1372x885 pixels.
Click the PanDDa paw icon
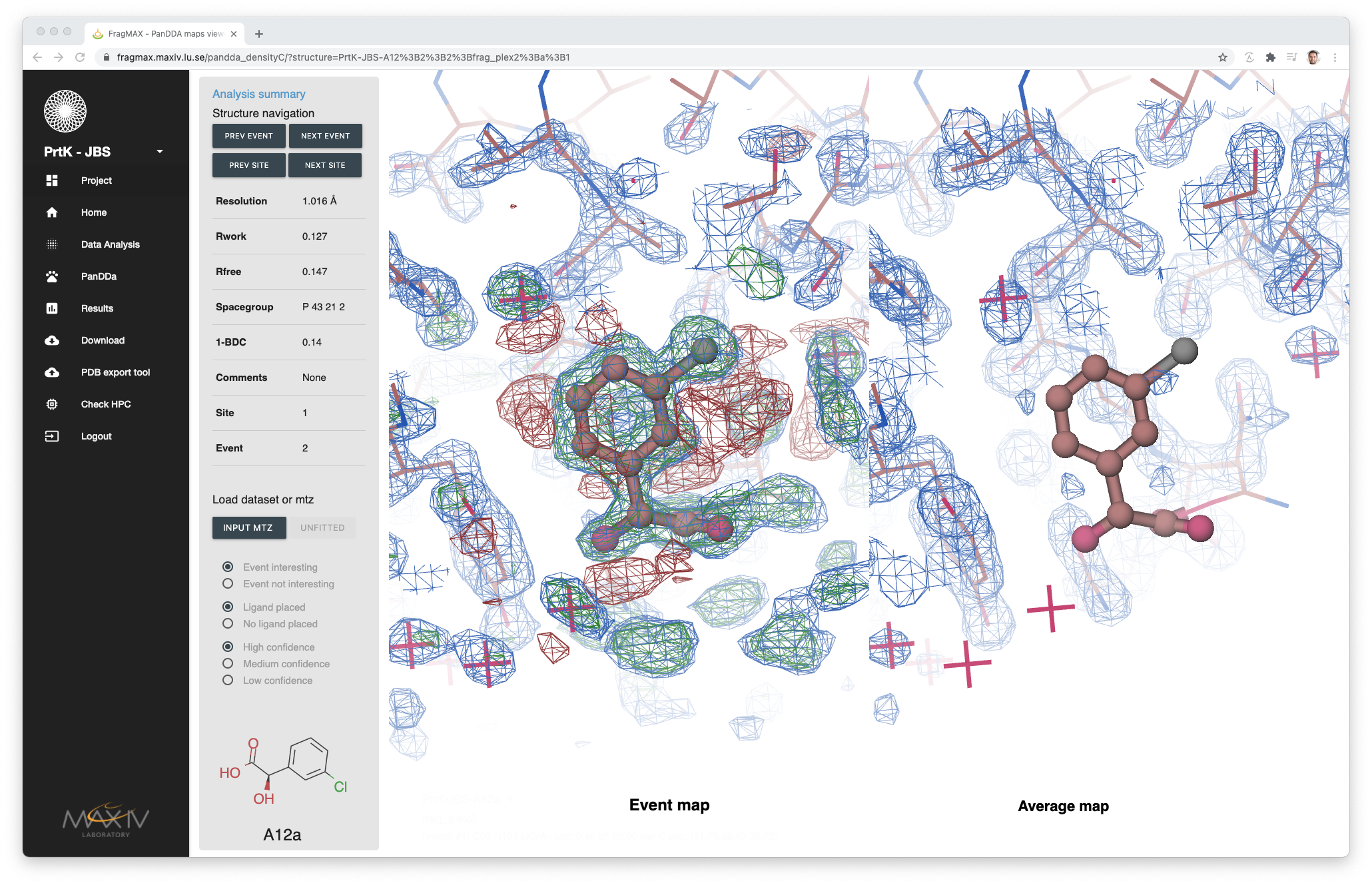[x=52, y=276]
